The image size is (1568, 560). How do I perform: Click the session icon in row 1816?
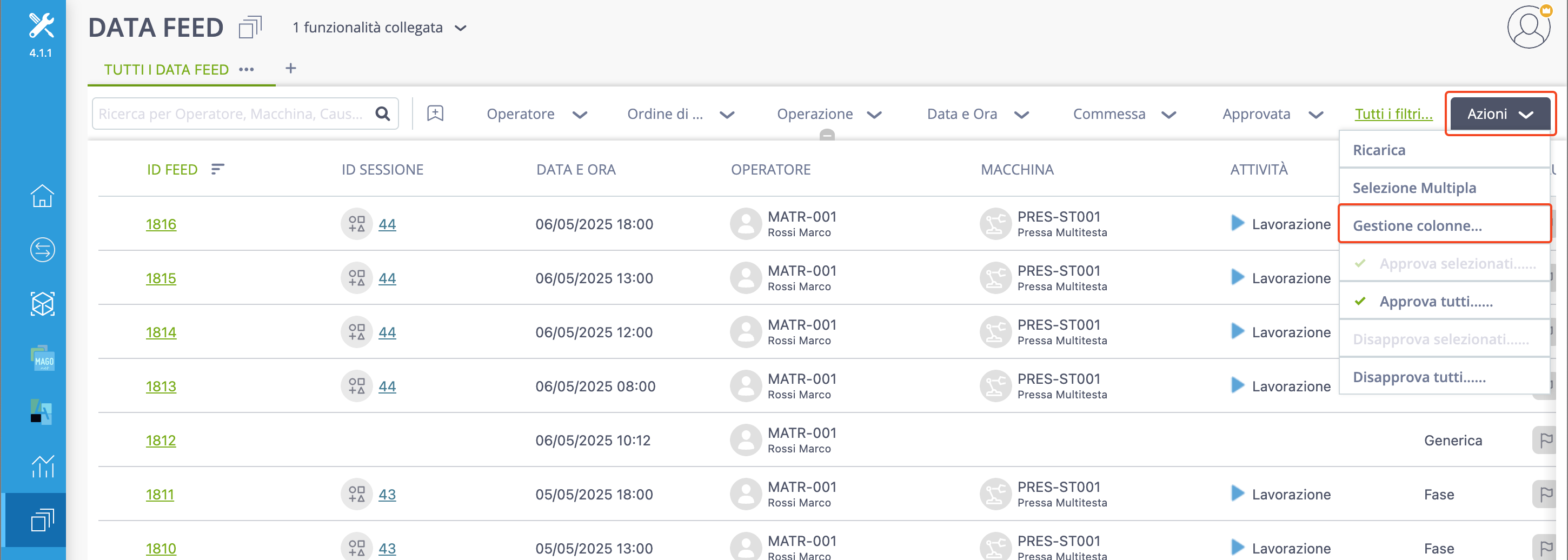(357, 224)
